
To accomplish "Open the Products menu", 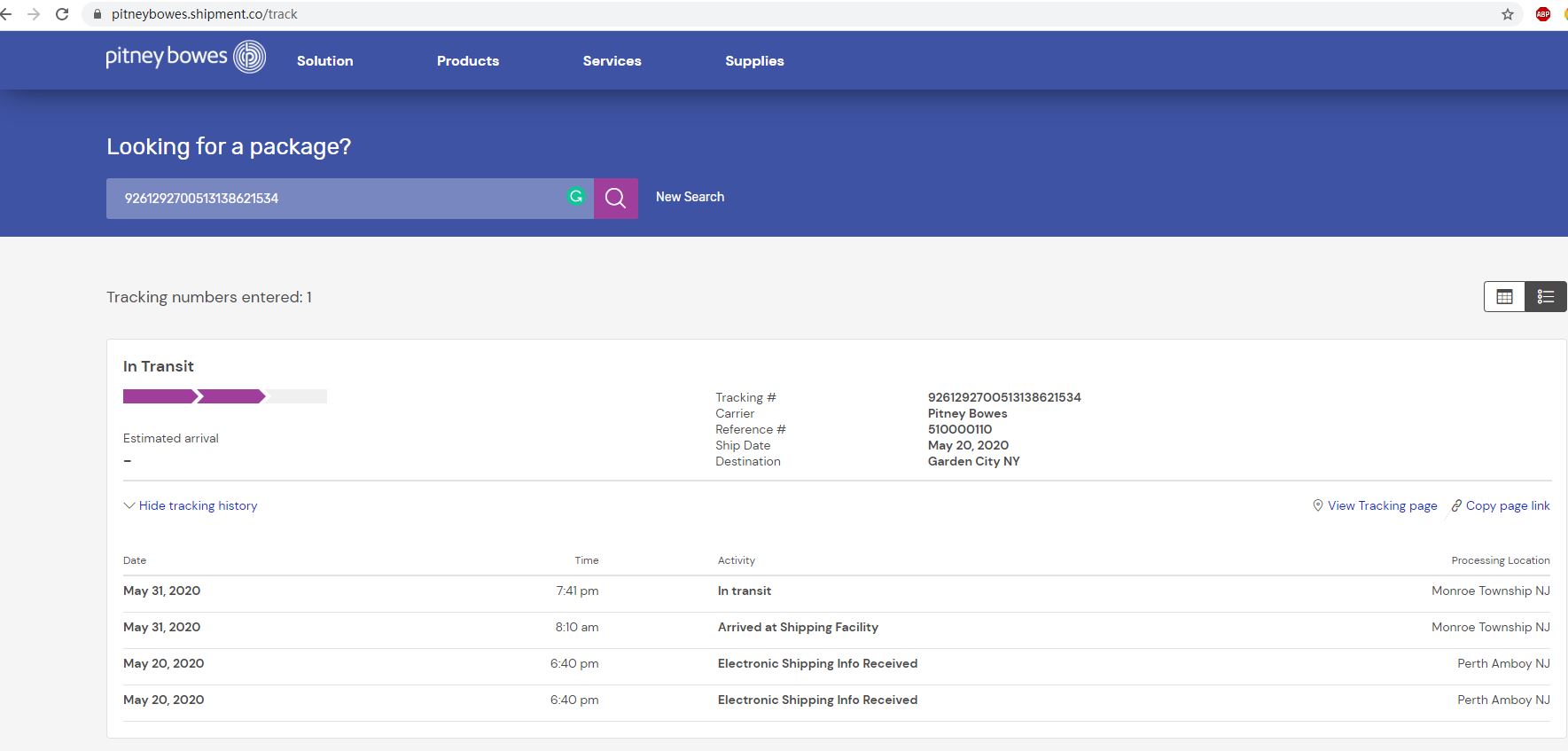I will point(467,61).
